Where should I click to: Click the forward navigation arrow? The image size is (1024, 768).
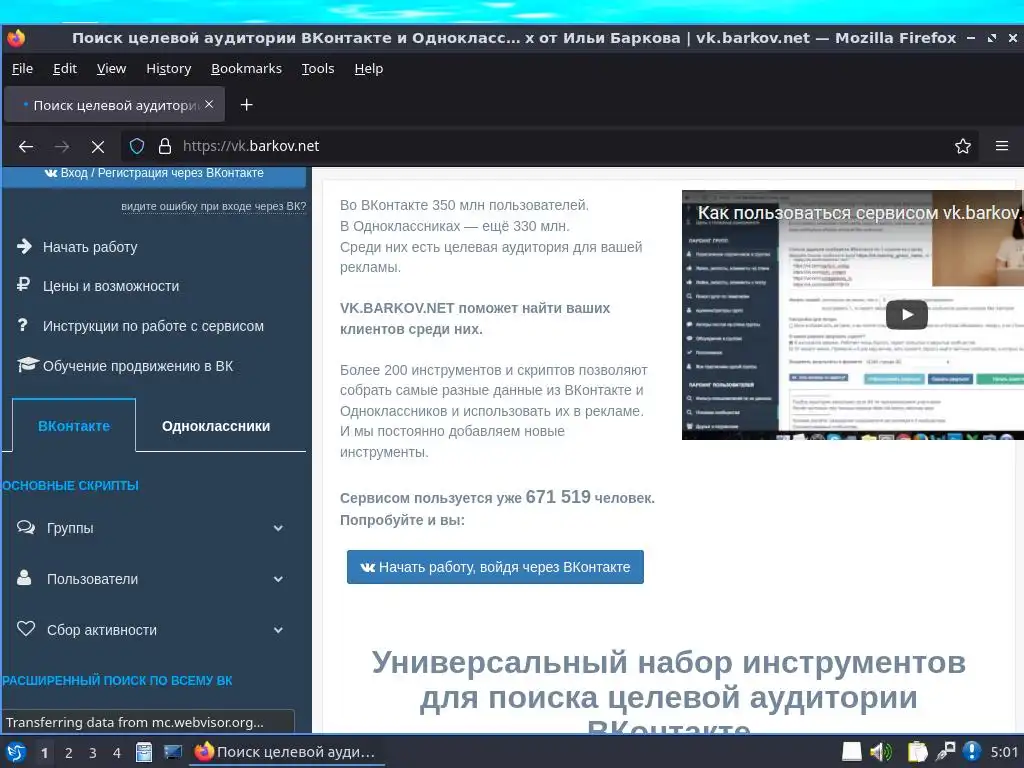62,146
